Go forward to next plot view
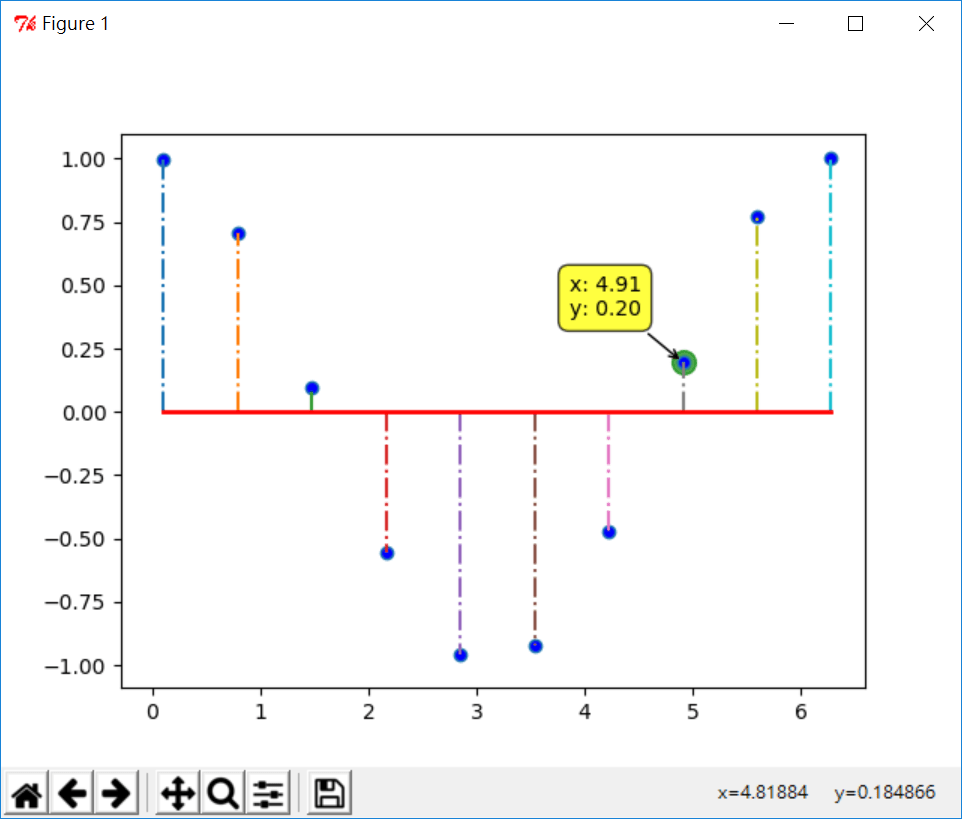The height and width of the screenshot is (819, 962). tap(117, 792)
